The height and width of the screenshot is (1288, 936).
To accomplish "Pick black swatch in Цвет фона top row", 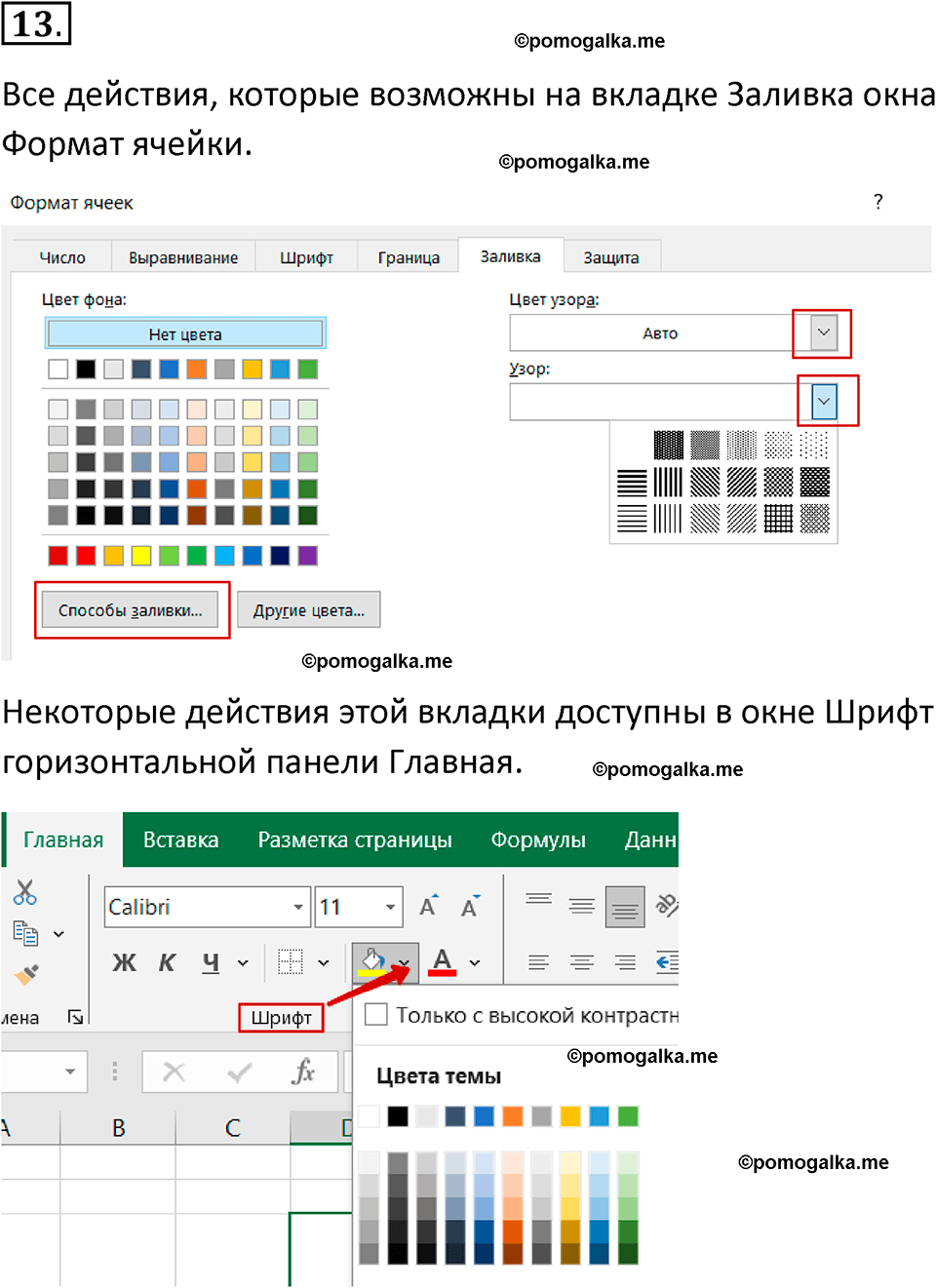I will [x=86, y=369].
